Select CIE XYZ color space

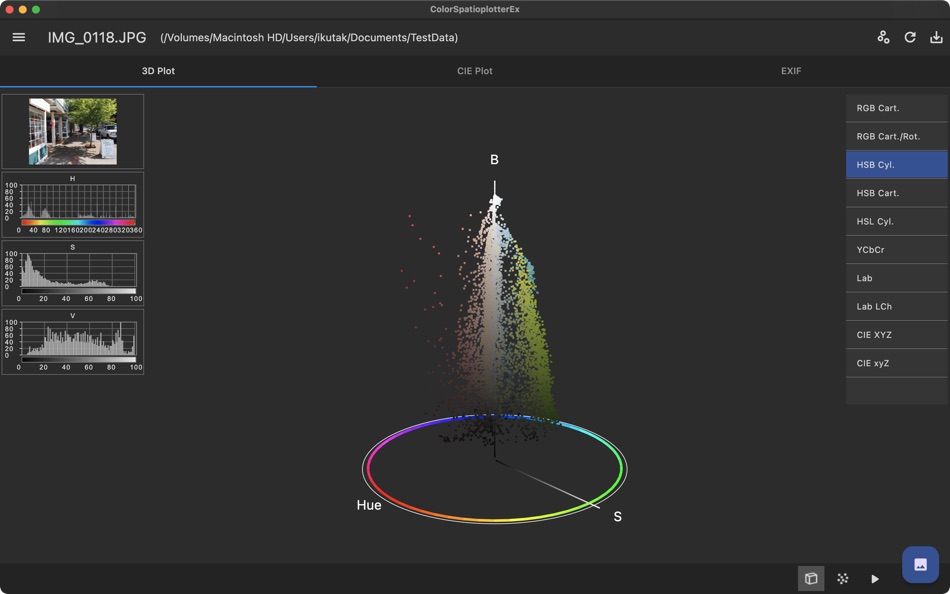click(896, 335)
